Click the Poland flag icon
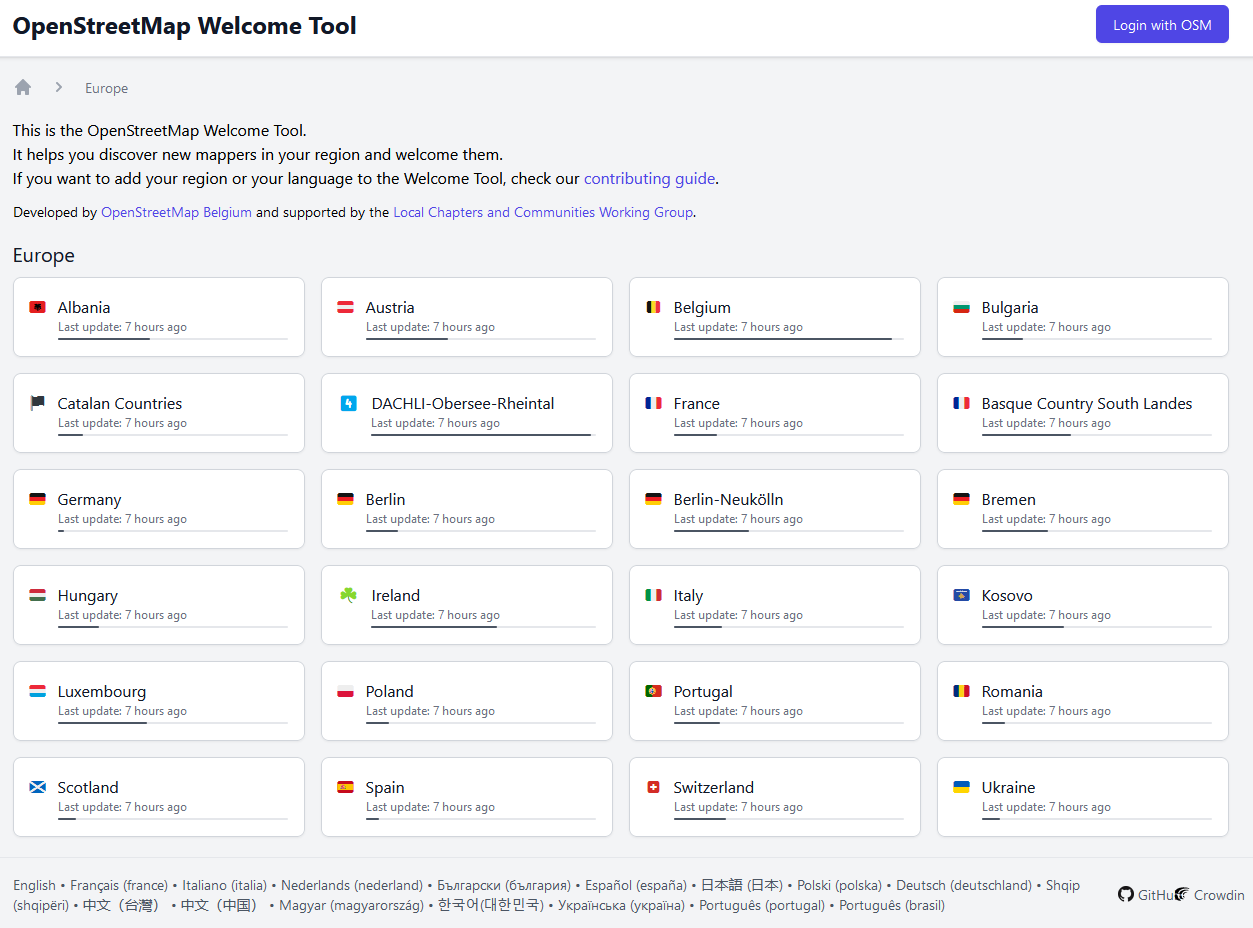 tap(346, 691)
